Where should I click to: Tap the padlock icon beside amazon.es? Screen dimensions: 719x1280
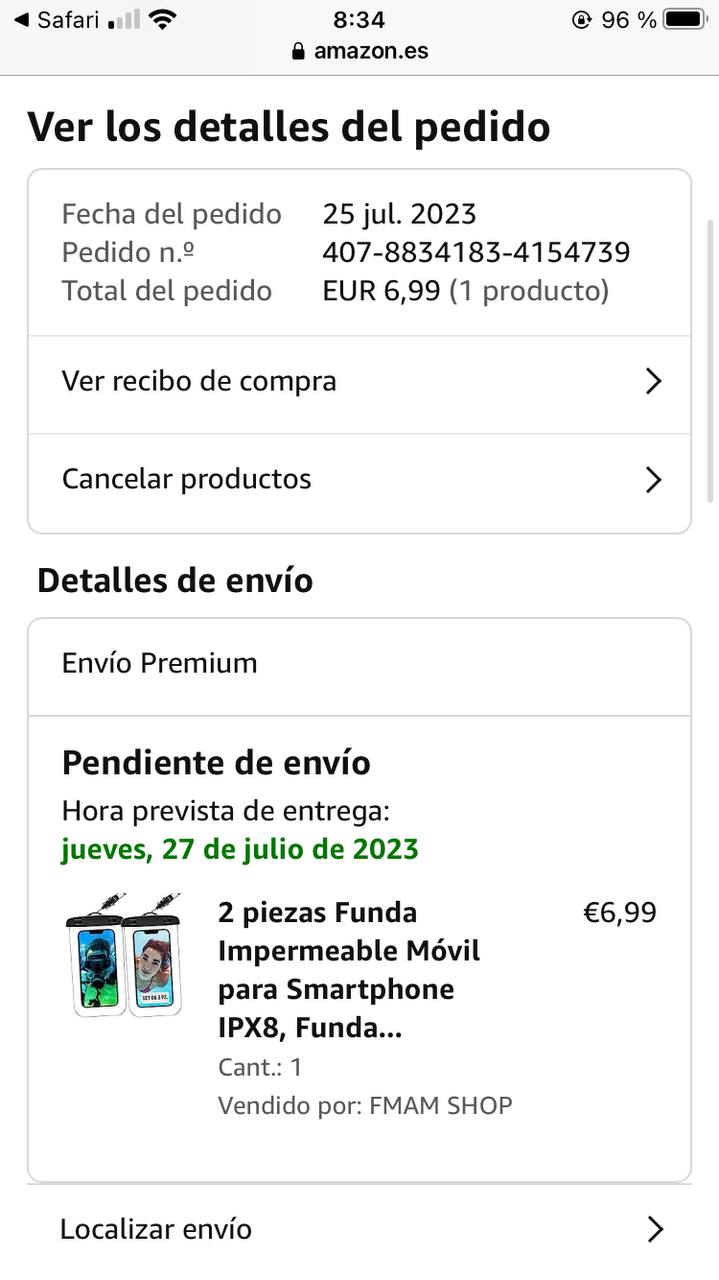point(298,52)
